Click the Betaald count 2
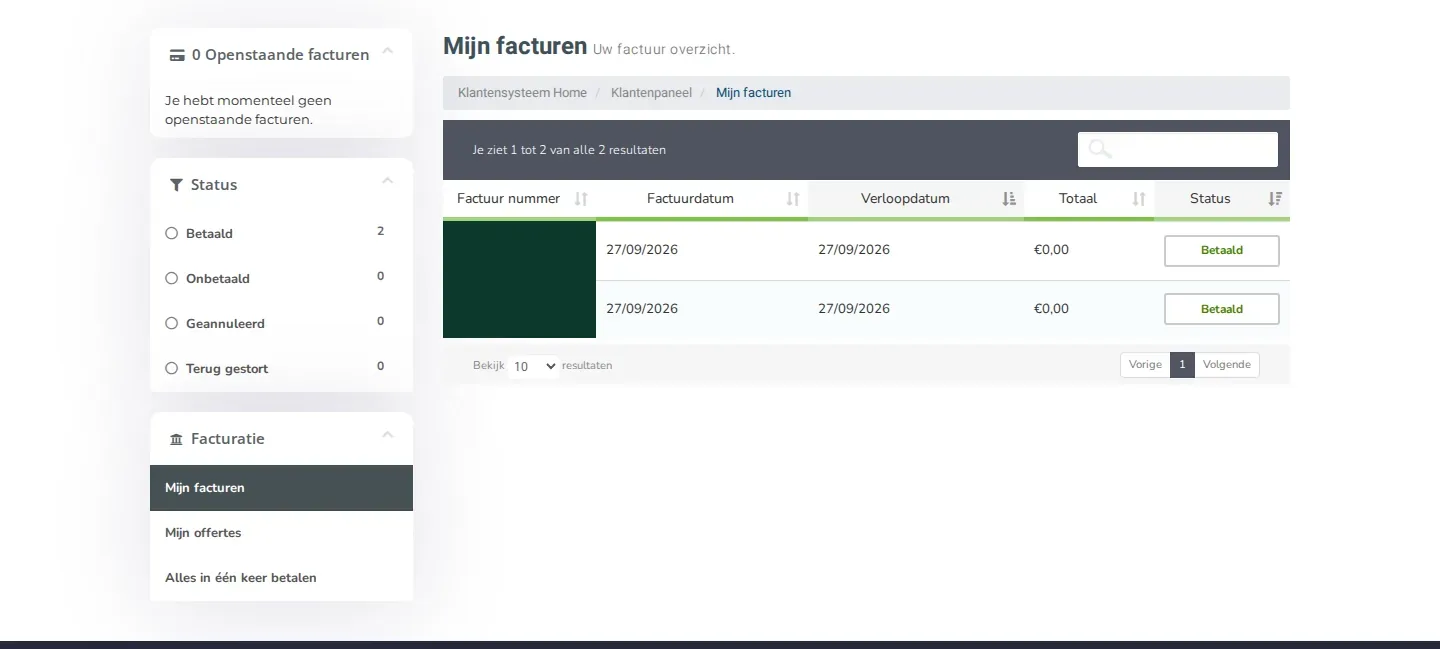 coord(380,232)
